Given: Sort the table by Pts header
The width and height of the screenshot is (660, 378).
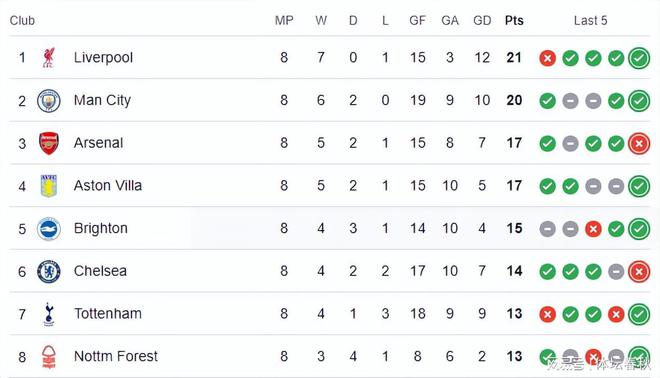Looking at the screenshot, I should click(514, 21).
